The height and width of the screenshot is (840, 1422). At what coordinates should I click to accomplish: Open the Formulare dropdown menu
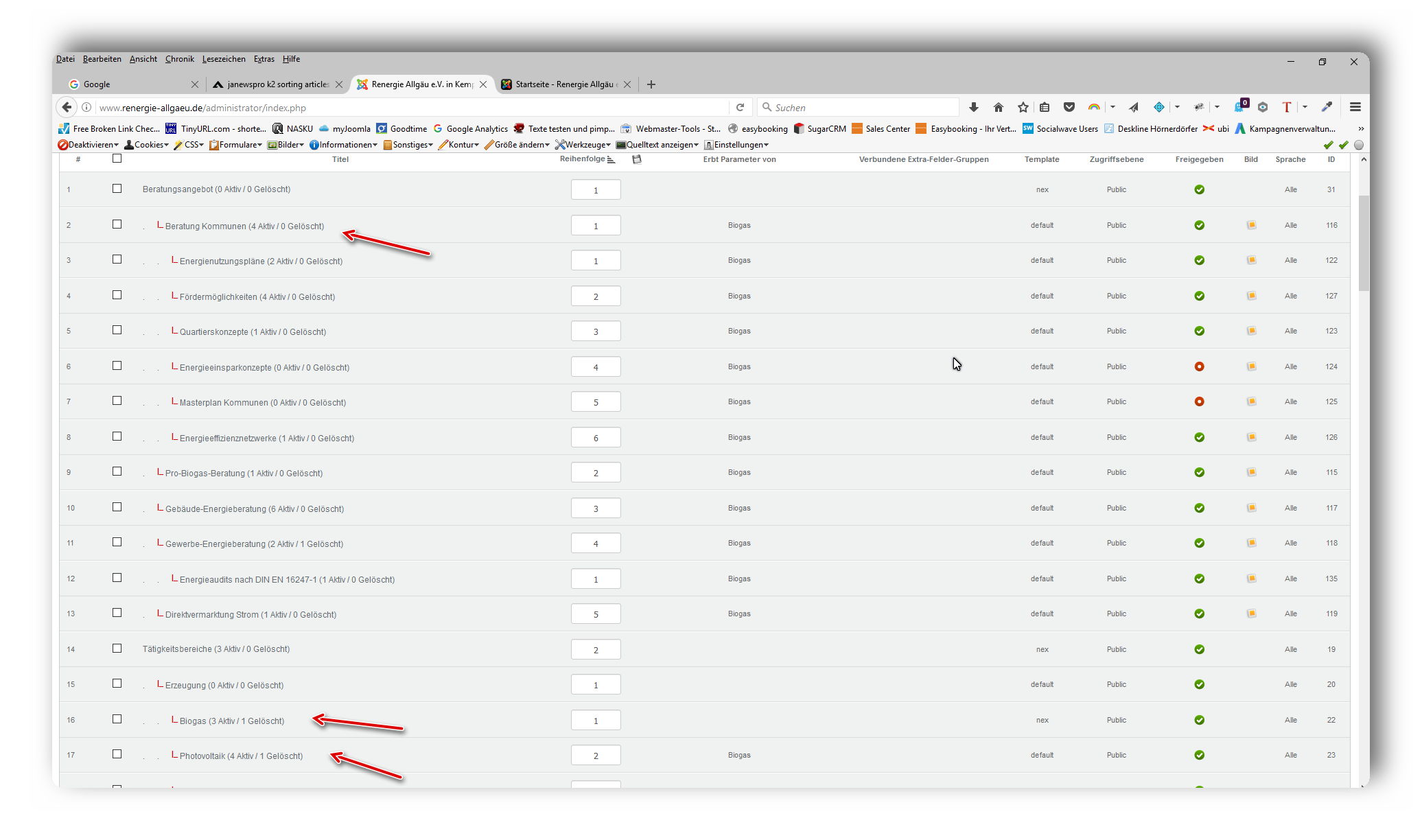coord(236,145)
